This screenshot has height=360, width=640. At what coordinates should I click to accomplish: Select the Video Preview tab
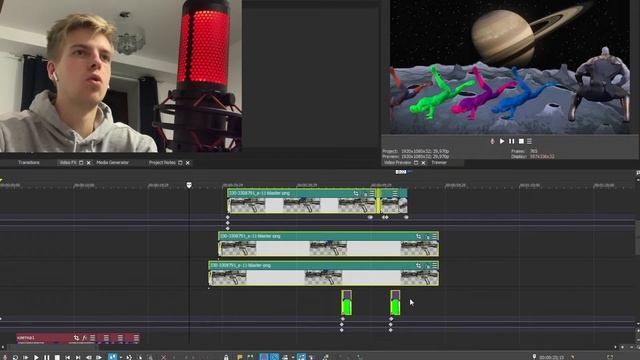398,162
